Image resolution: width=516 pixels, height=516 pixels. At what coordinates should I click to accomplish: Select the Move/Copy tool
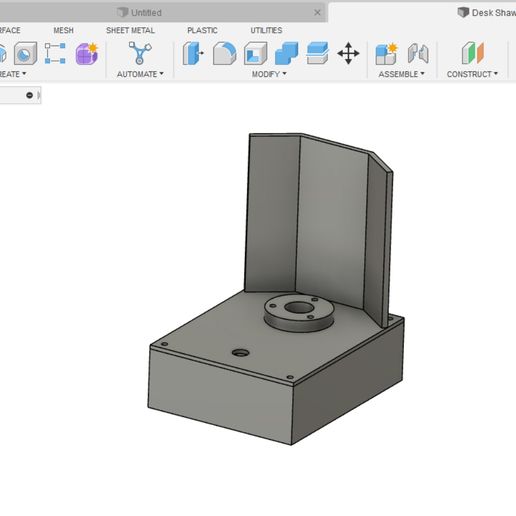pos(348,53)
